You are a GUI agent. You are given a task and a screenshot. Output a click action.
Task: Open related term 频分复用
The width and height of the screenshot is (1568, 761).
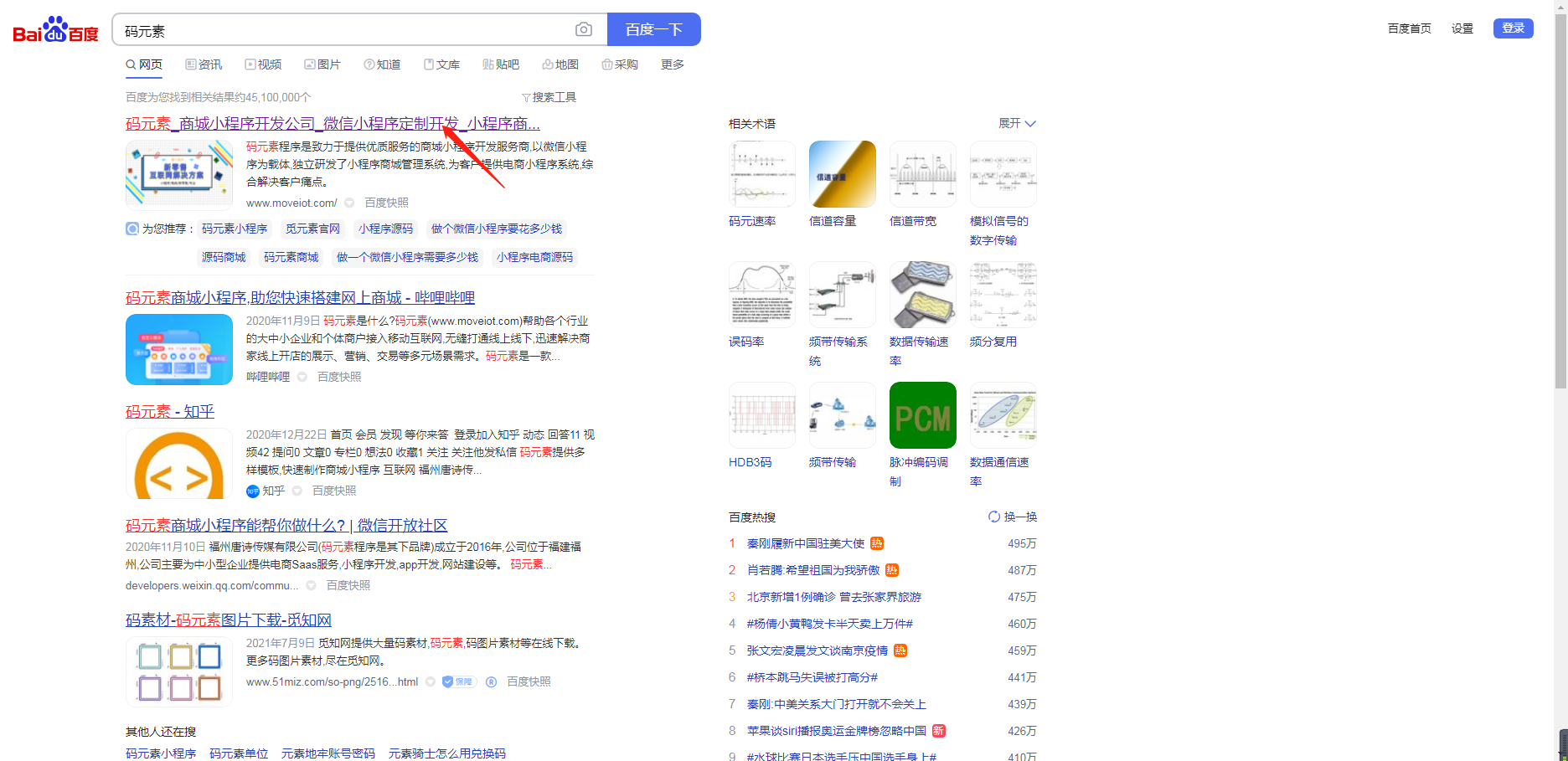tap(993, 342)
